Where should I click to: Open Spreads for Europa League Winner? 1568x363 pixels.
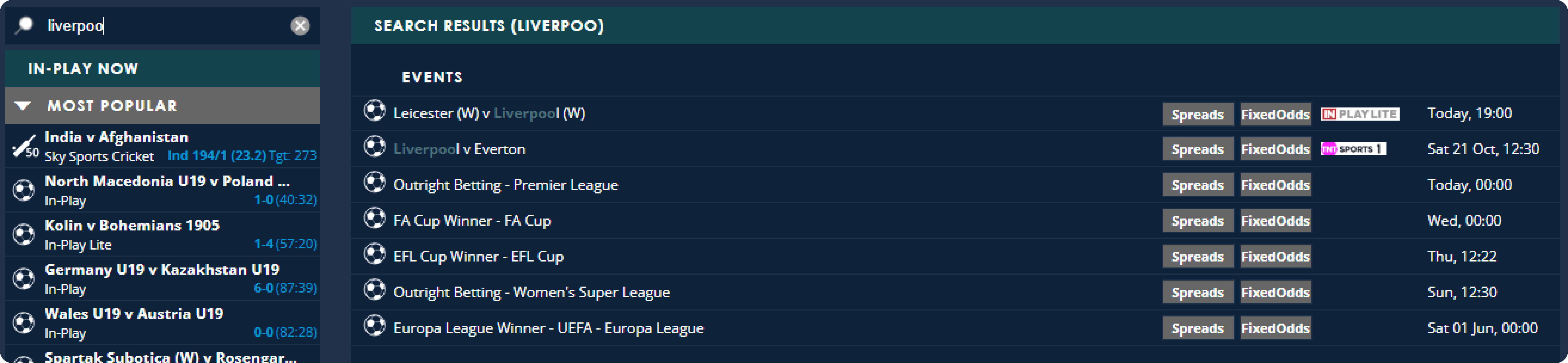(x=1197, y=328)
